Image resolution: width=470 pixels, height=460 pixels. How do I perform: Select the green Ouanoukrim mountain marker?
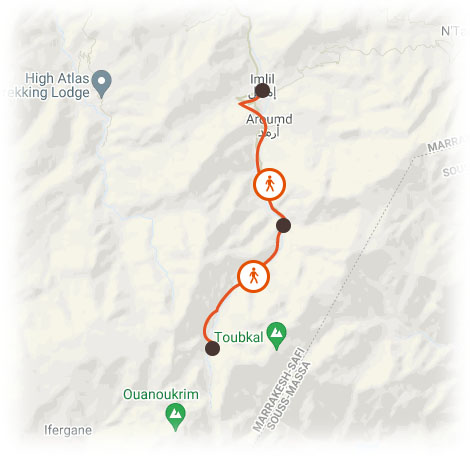pos(175,417)
